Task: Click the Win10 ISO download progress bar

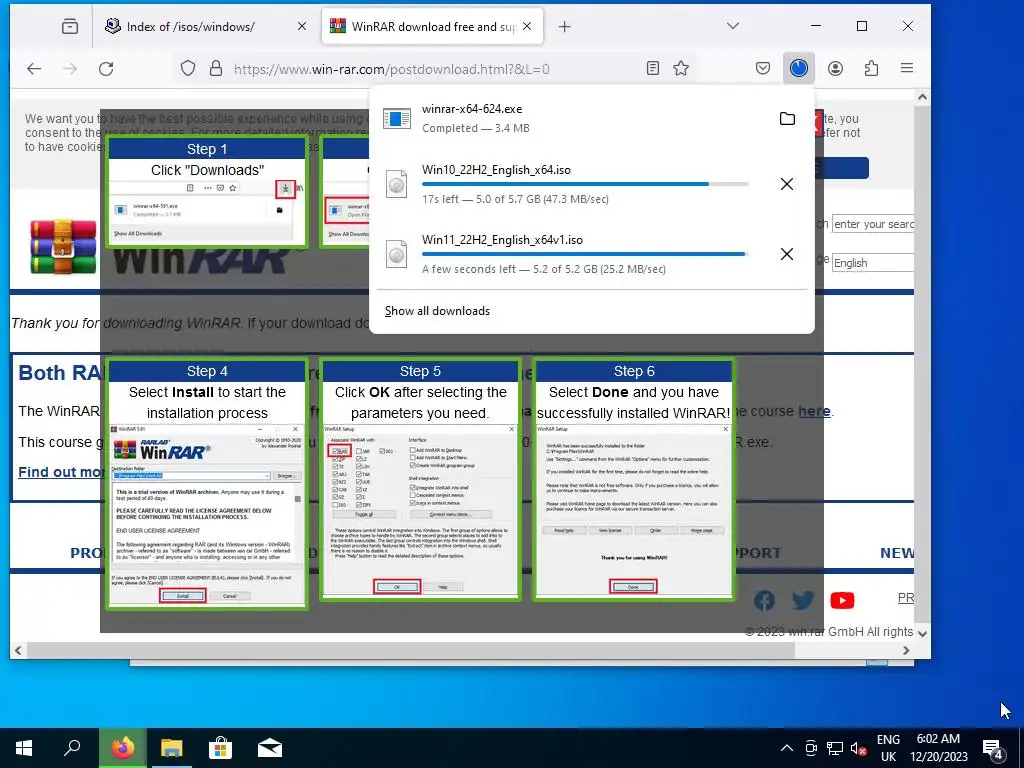Action: click(x=585, y=184)
